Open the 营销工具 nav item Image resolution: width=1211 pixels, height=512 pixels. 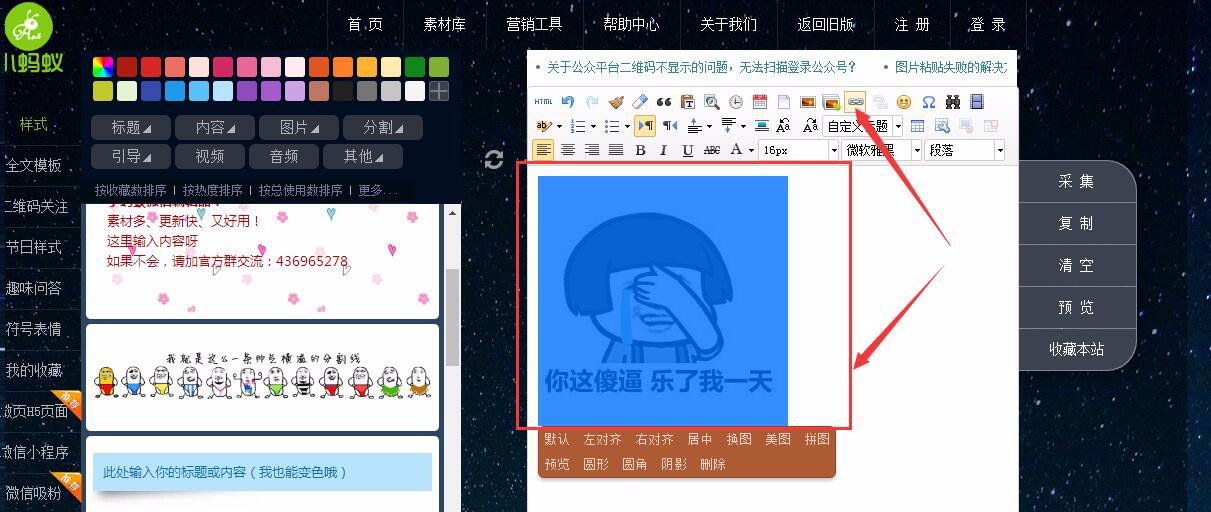[x=534, y=25]
